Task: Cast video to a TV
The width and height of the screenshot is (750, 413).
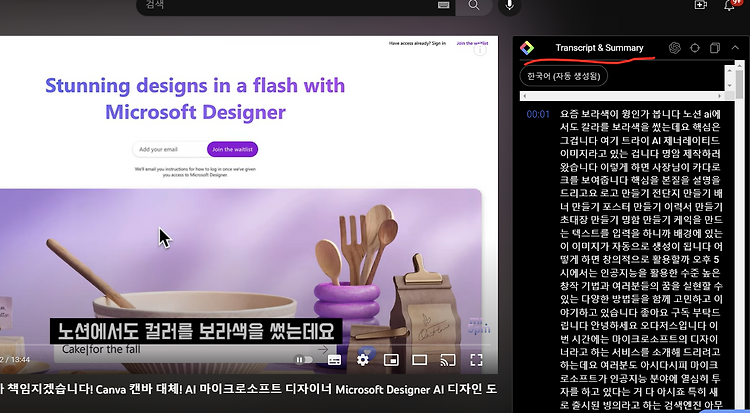Action: click(448, 360)
